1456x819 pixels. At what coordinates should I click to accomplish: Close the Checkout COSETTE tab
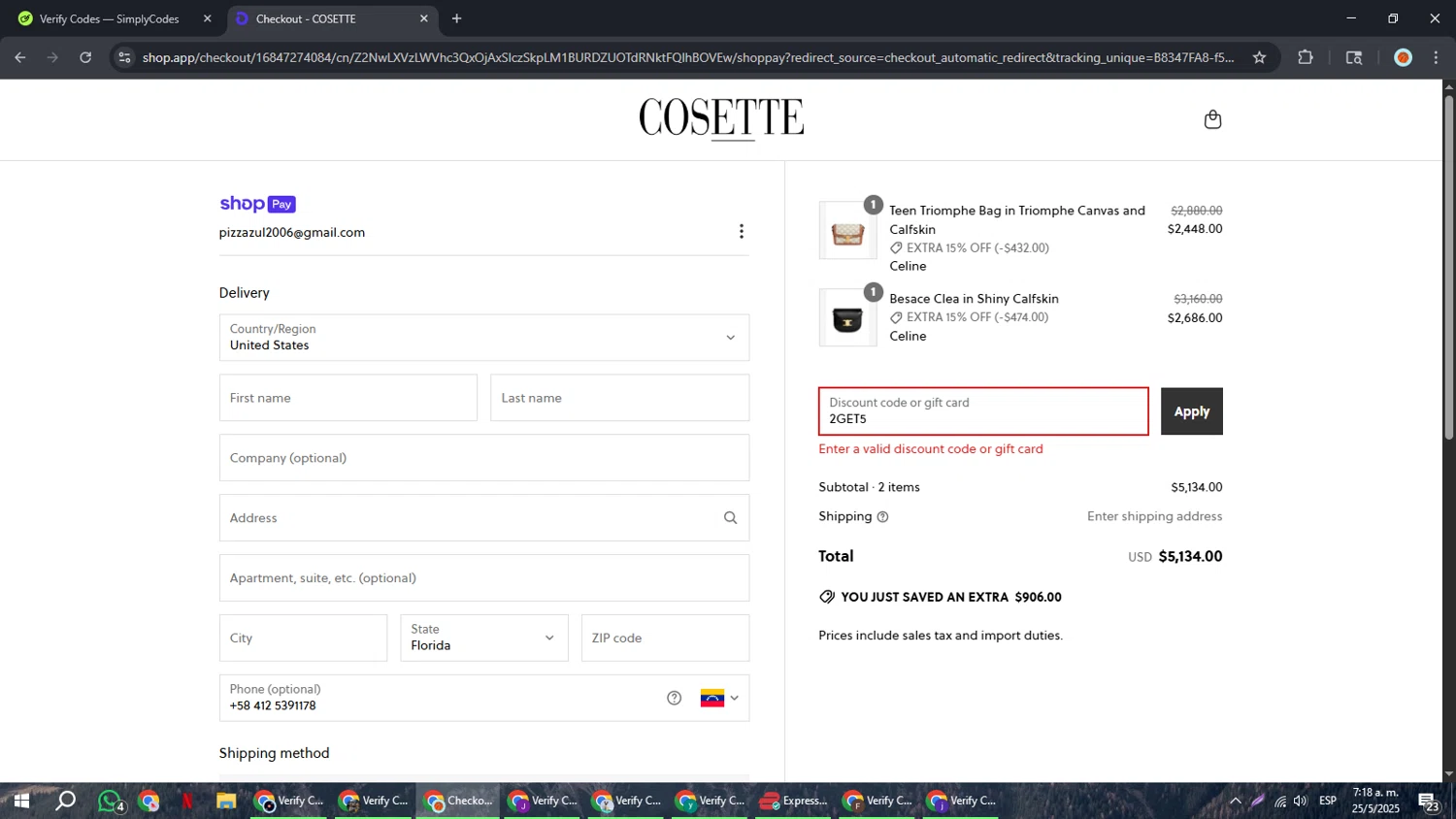[423, 18]
